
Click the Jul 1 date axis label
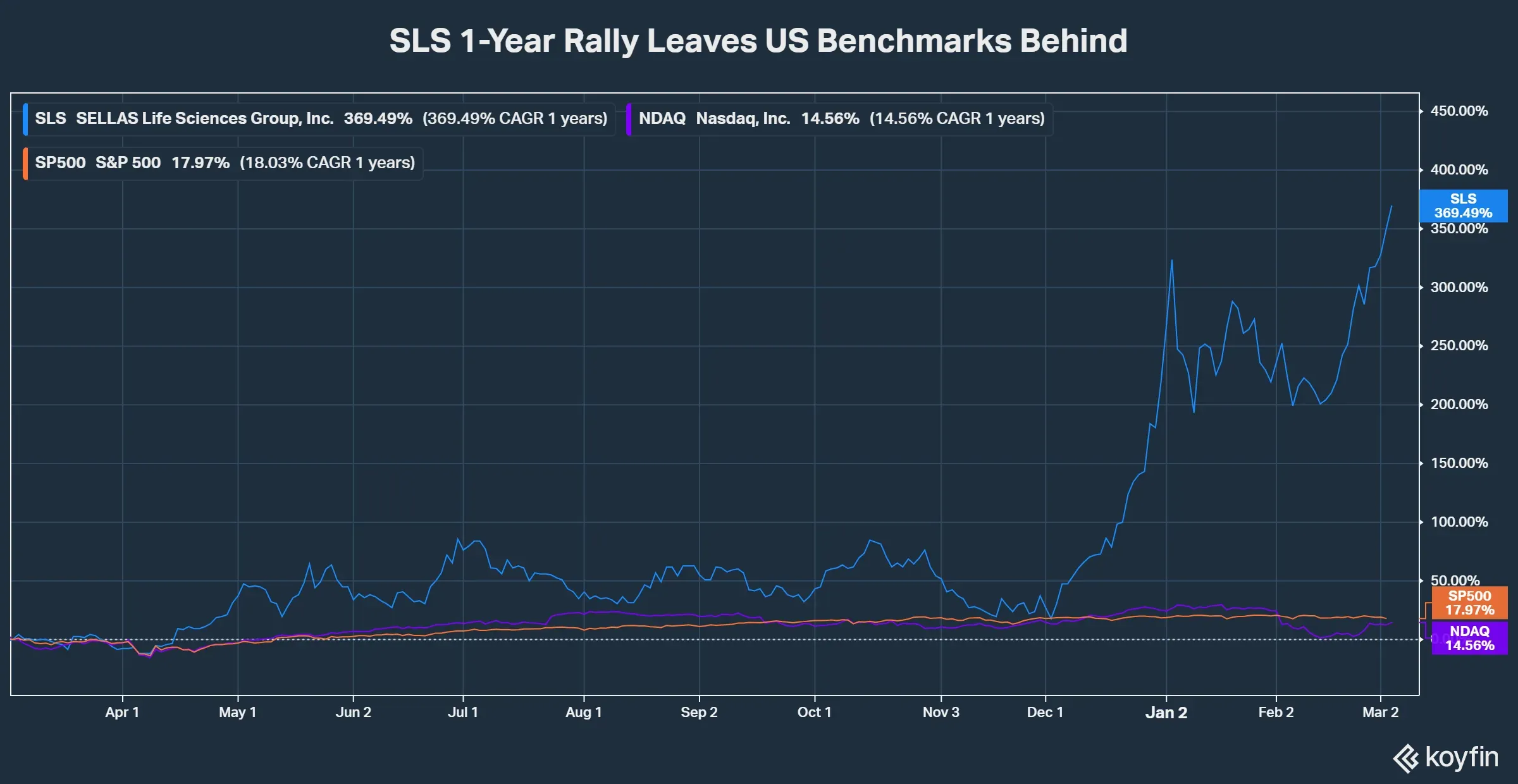pos(463,713)
